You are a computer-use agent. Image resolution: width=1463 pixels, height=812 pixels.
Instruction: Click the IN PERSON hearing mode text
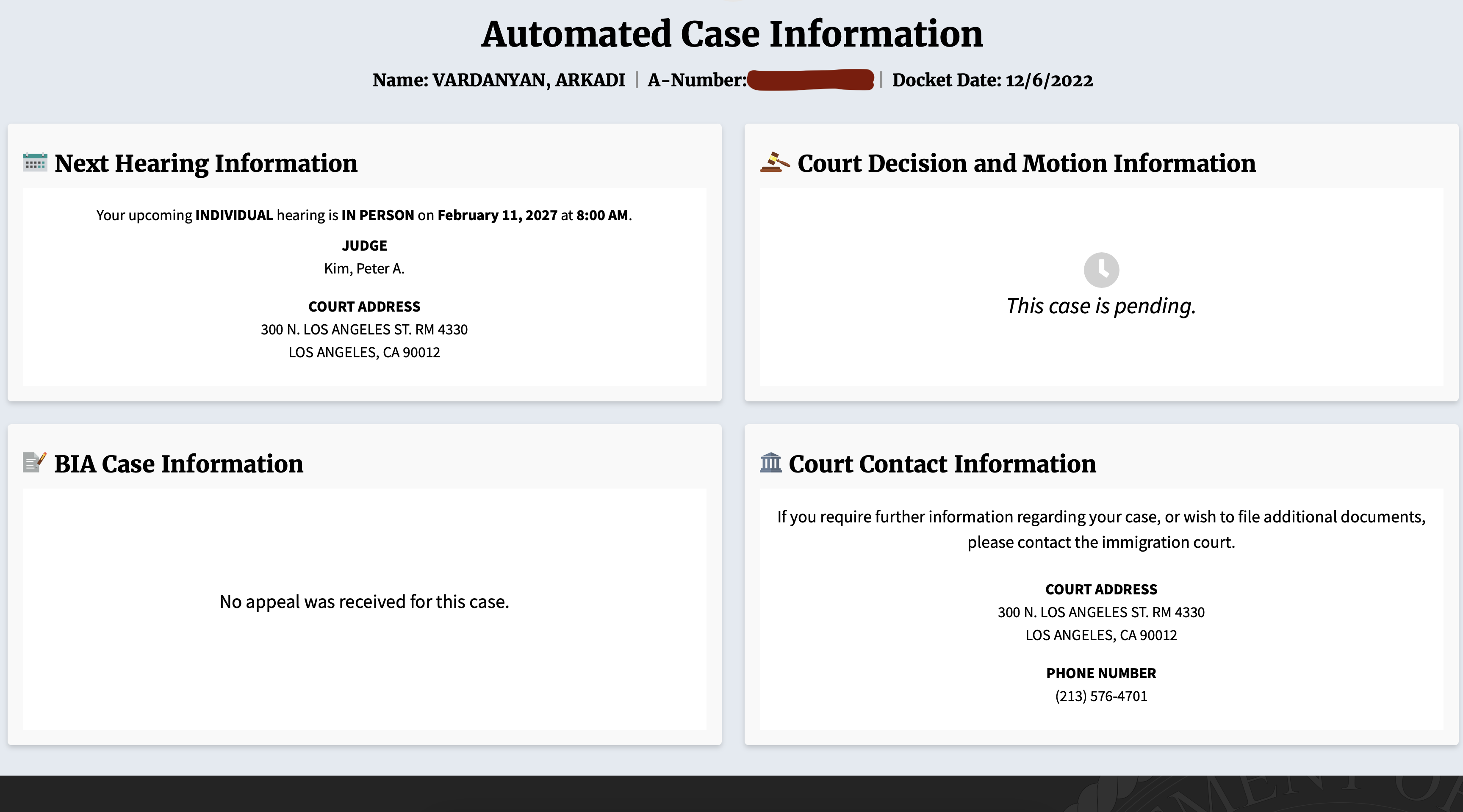pyautogui.click(x=378, y=215)
